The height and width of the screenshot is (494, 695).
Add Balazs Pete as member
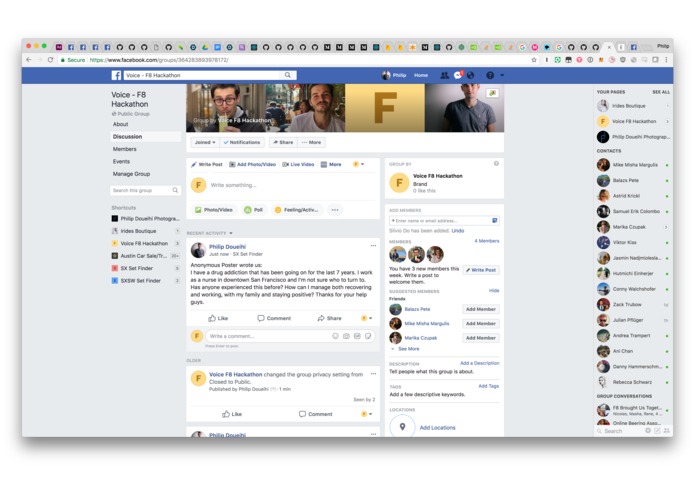click(x=480, y=309)
